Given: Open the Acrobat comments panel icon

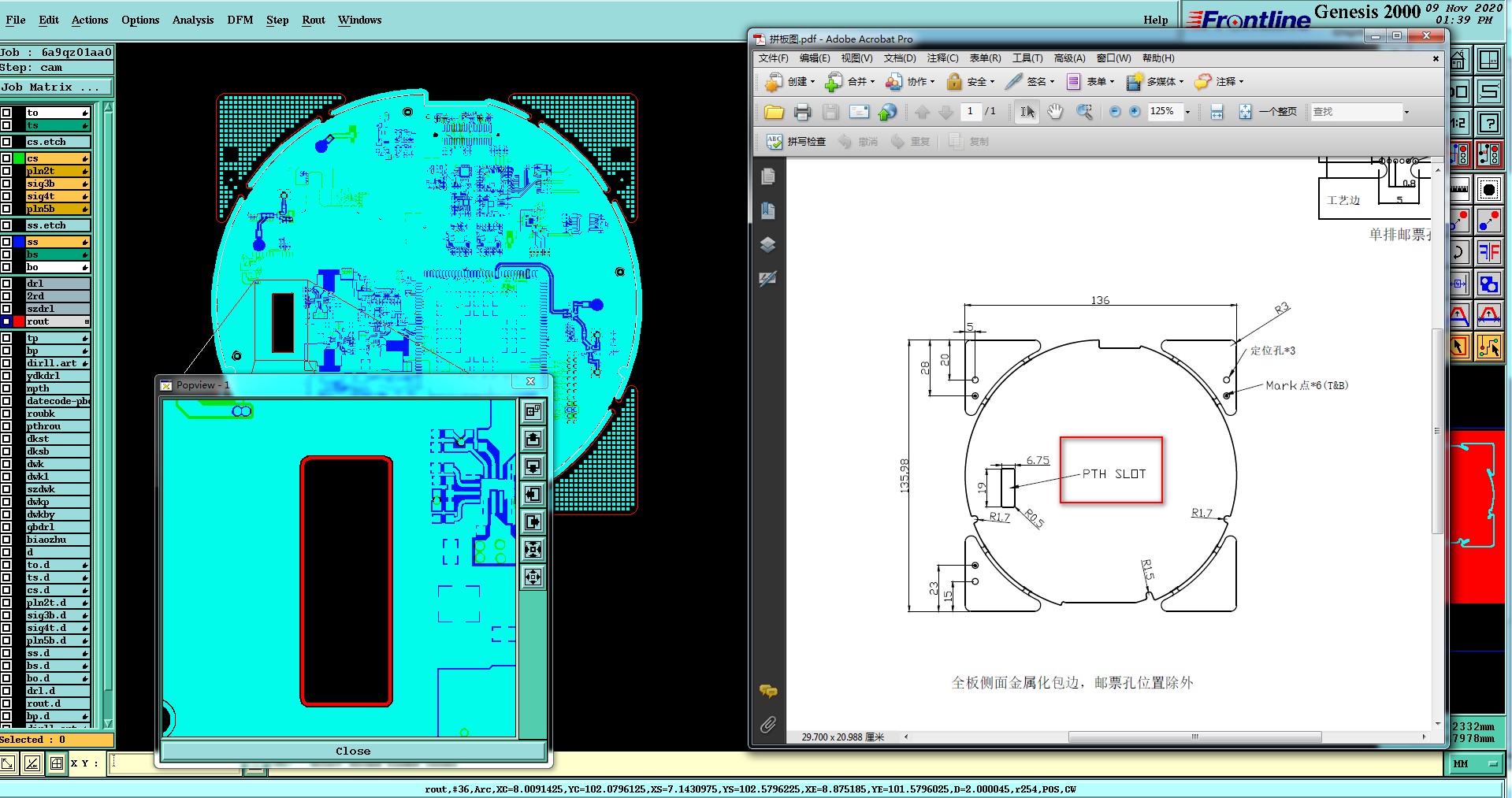Looking at the screenshot, I should tap(768, 691).
